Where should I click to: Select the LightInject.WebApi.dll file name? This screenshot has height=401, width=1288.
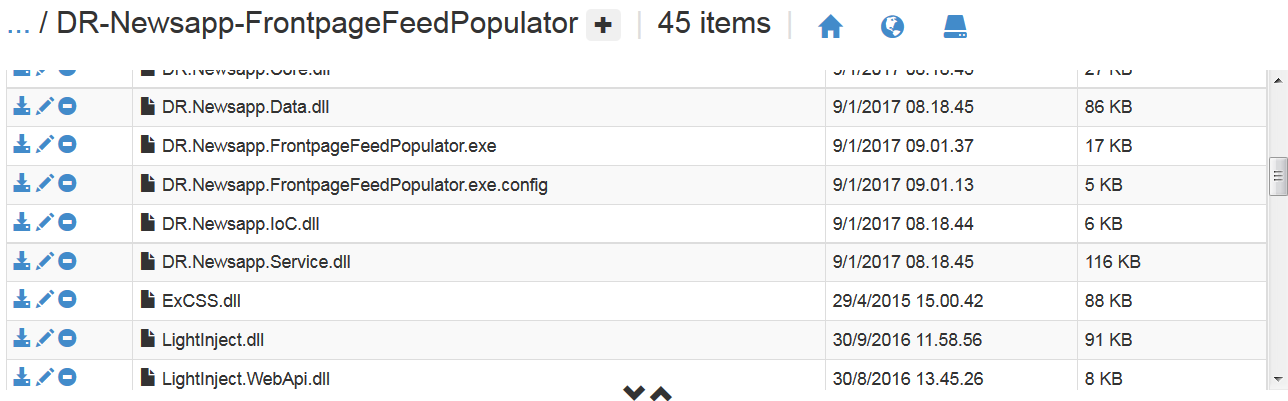pos(246,379)
